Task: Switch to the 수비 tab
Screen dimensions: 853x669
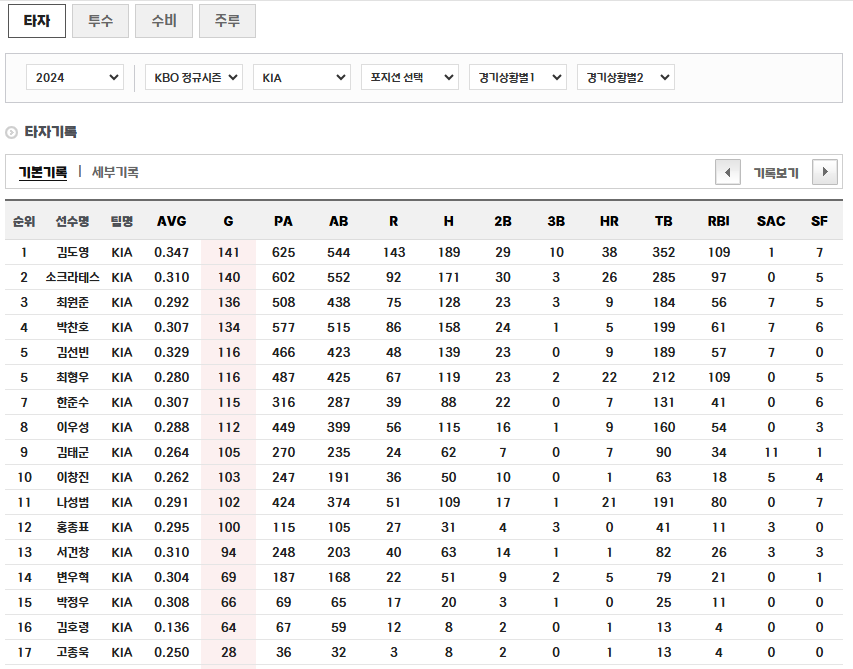Action: coord(164,21)
